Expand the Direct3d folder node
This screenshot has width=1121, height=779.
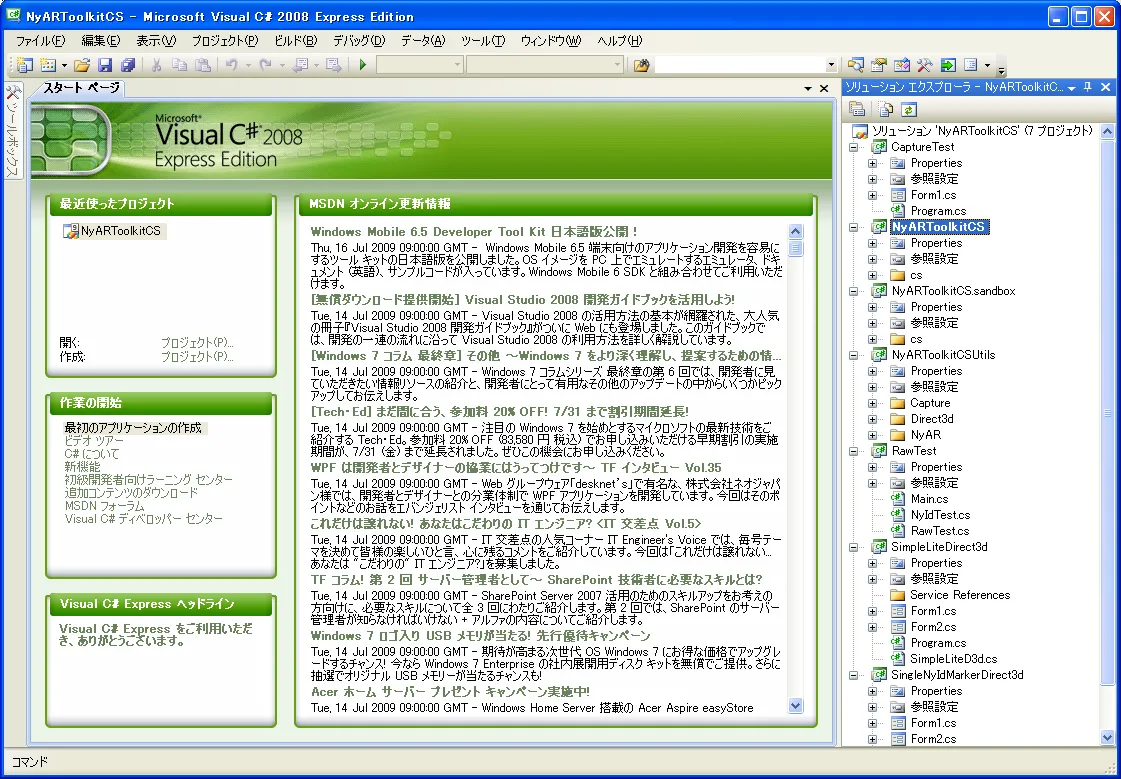[872, 419]
